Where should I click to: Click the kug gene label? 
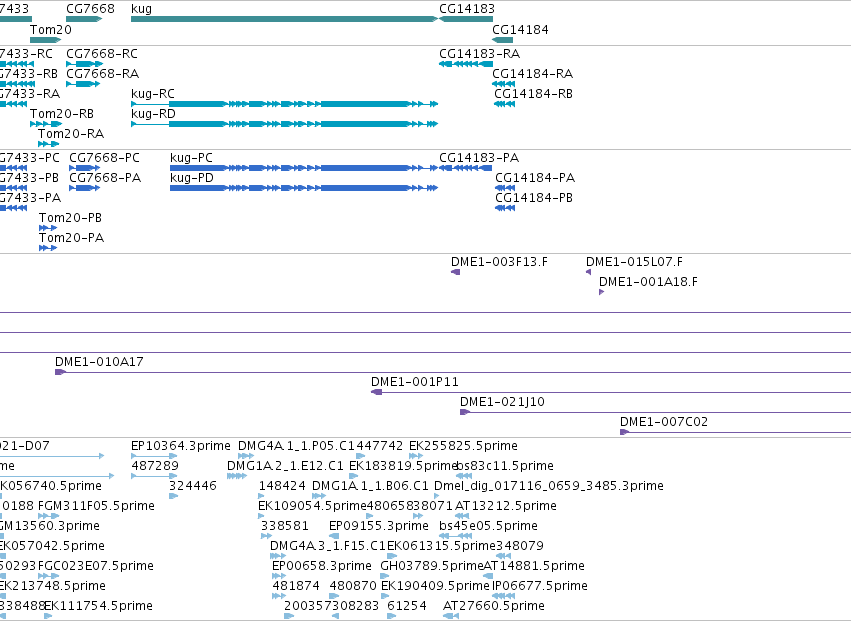point(142,9)
